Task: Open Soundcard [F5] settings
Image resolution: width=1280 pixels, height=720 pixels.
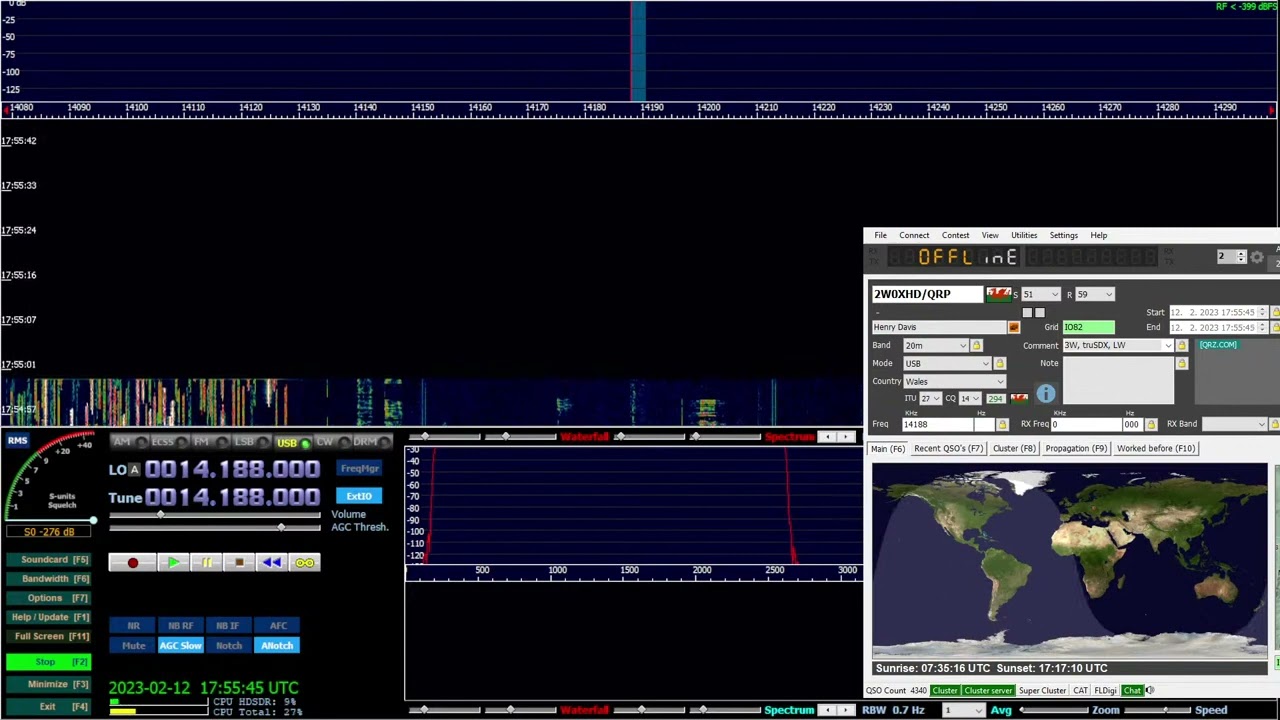Action: [x=48, y=560]
